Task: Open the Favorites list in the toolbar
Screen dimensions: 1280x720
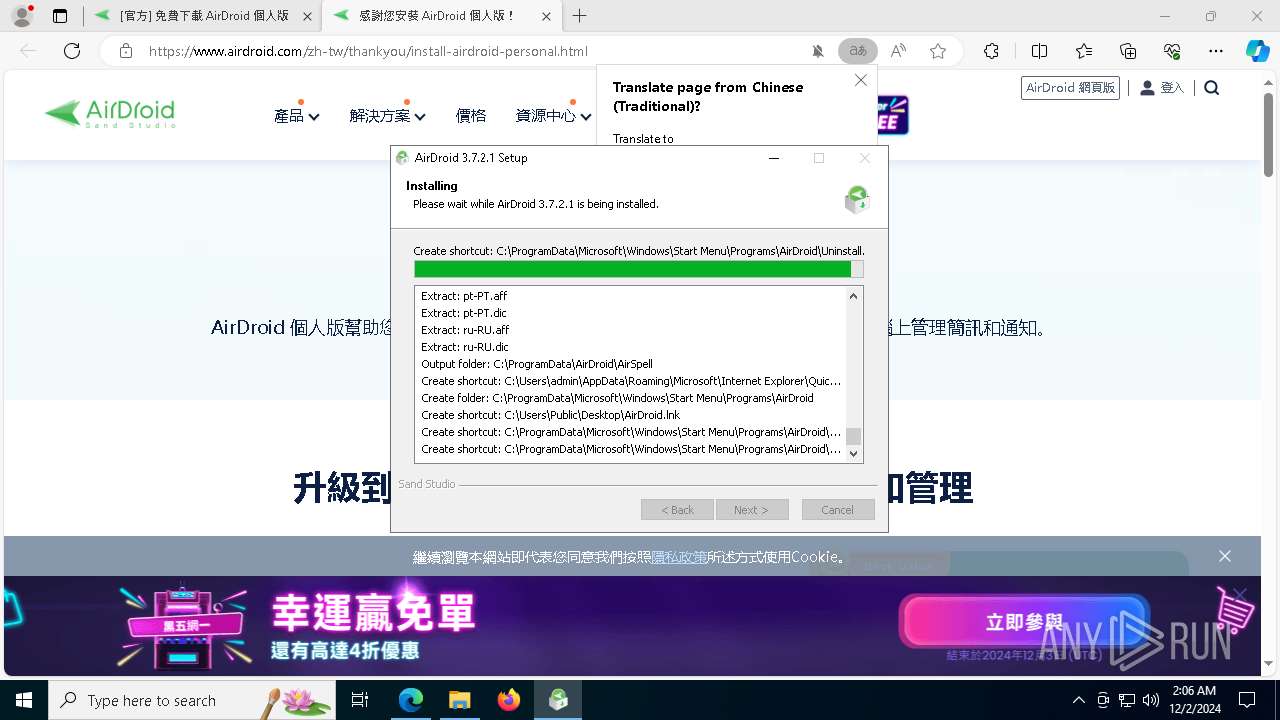Action: click(1084, 51)
